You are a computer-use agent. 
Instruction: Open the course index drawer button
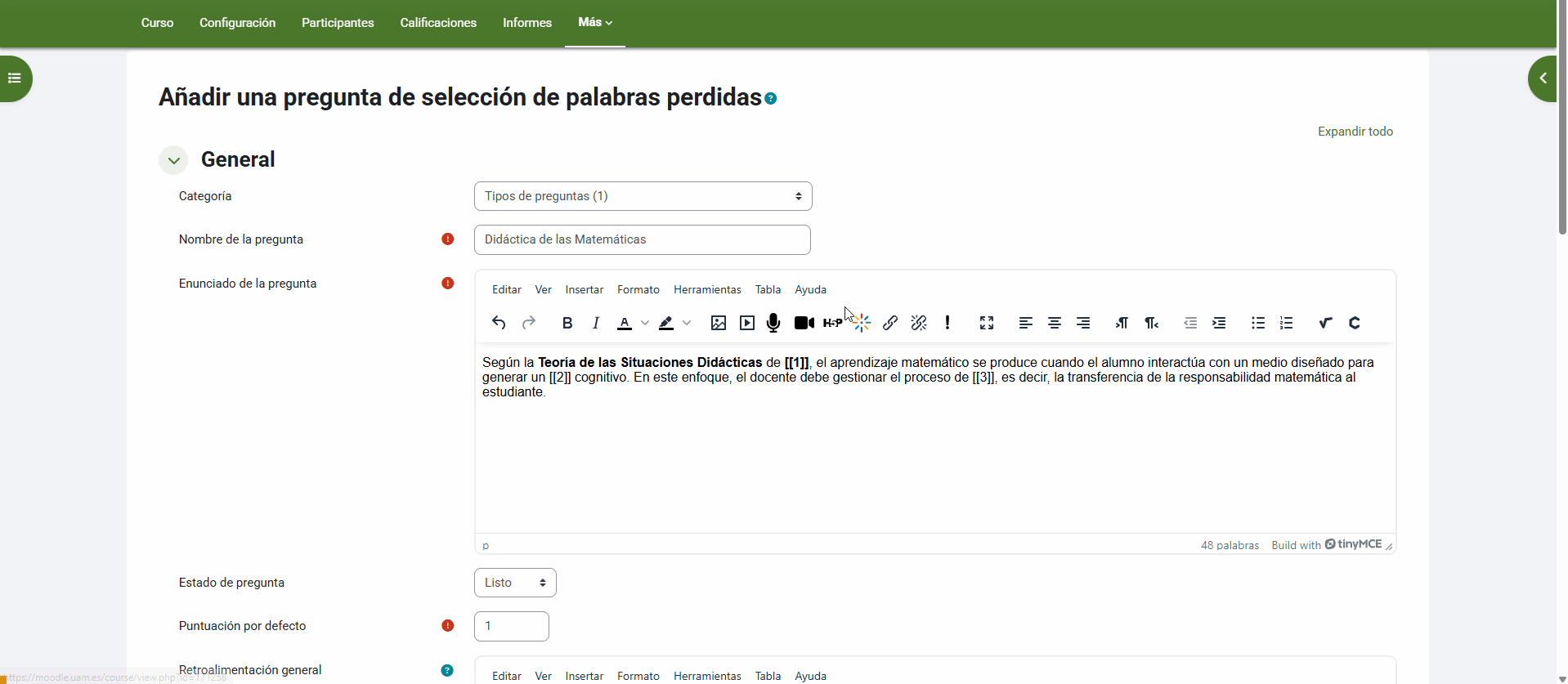click(x=14, y=78)
